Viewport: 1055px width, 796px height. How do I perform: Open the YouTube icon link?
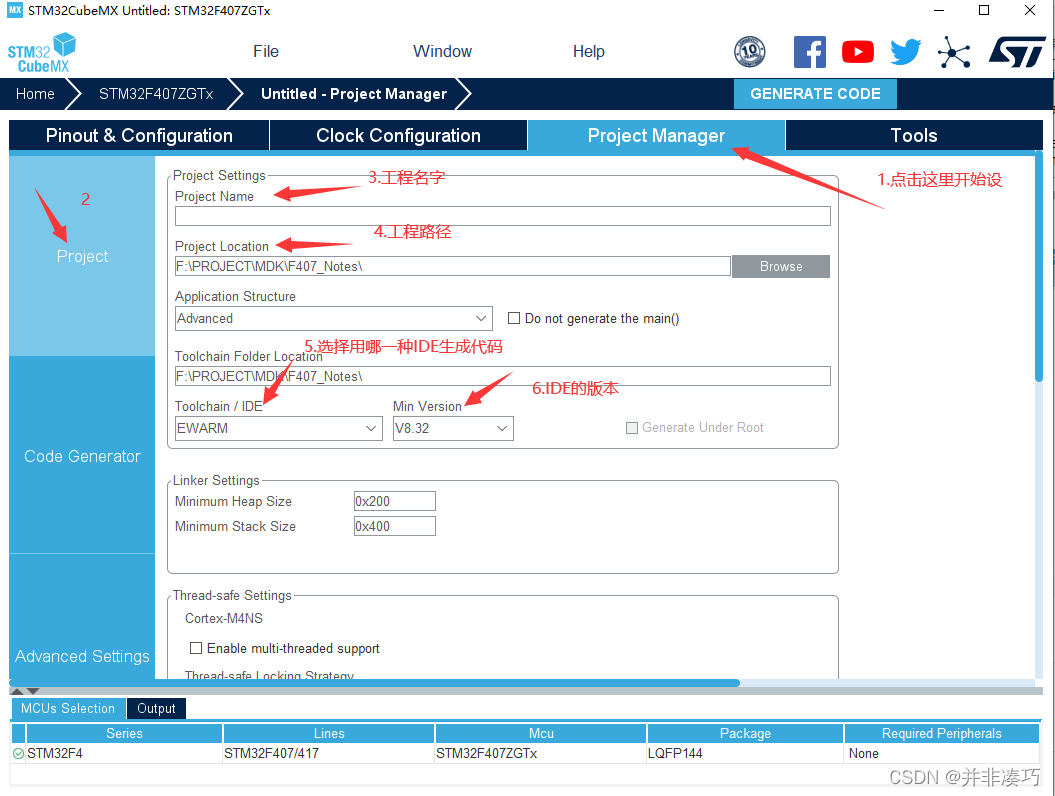click(x=858, y=52)
